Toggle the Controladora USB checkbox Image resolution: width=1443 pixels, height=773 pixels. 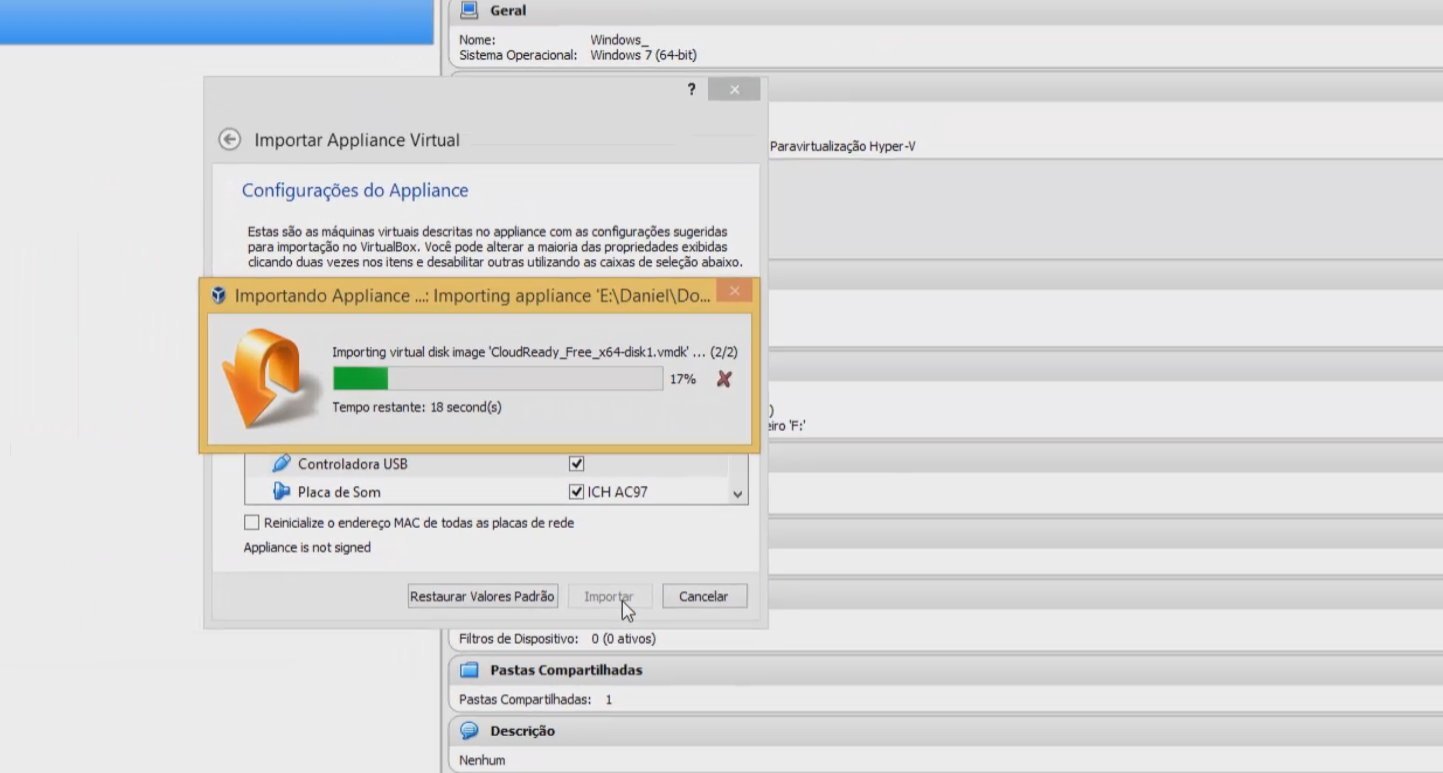point(576,464)
